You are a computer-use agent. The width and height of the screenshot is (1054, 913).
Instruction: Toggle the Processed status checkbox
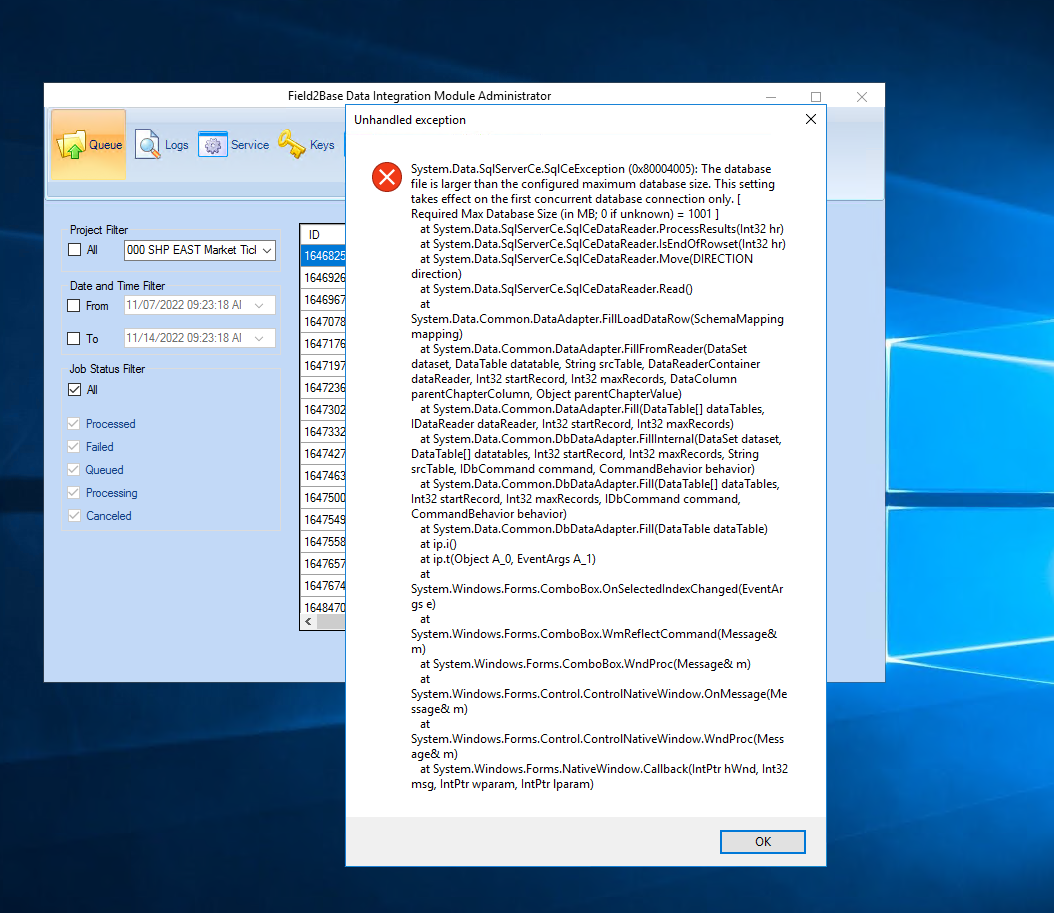[74, 424]
